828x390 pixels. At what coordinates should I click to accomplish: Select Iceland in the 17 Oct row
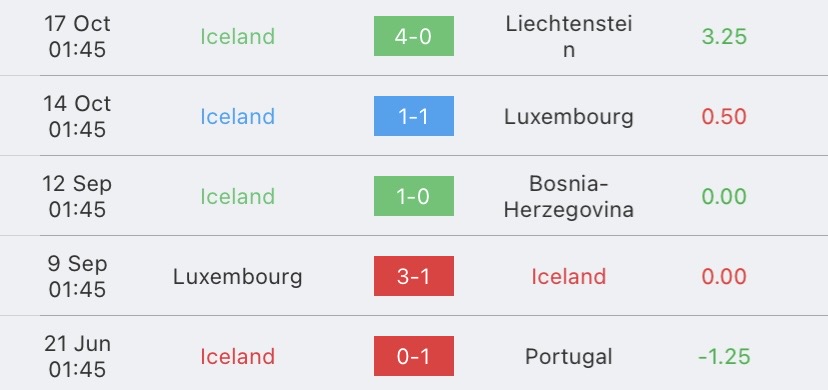coord(238,36)
